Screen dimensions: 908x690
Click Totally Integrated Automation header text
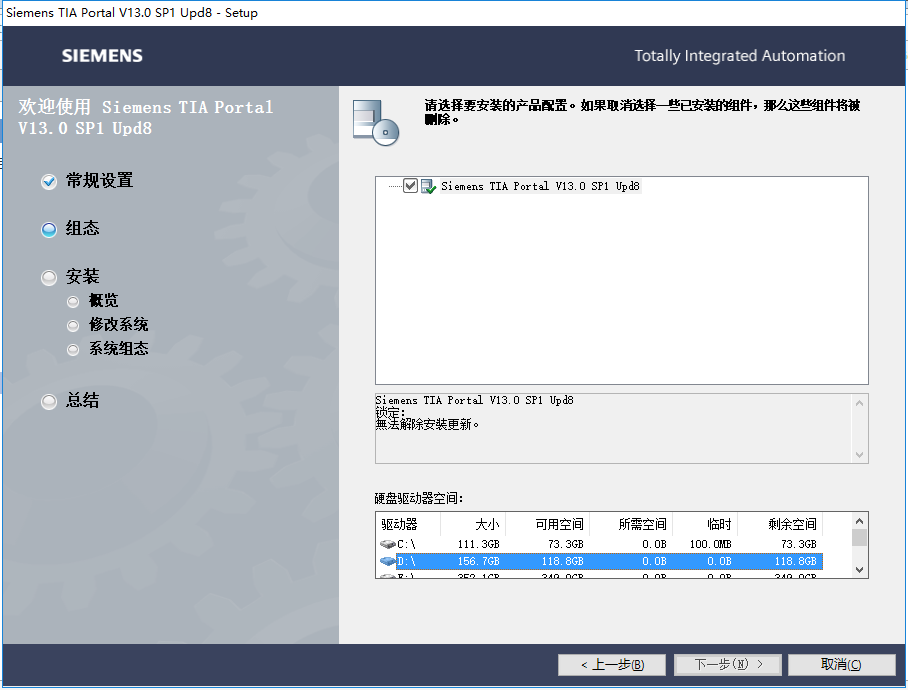(x=739, y=56)
